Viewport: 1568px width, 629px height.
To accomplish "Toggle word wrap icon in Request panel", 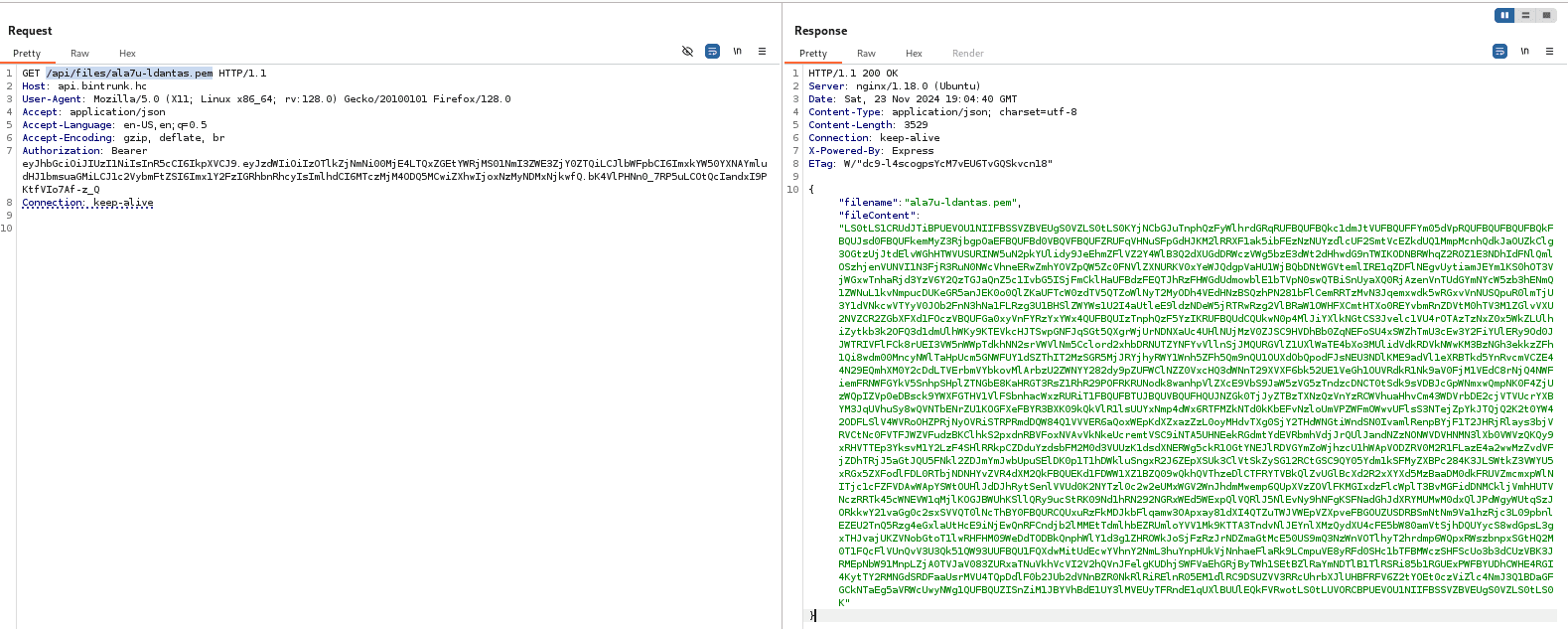I will 712,52.
